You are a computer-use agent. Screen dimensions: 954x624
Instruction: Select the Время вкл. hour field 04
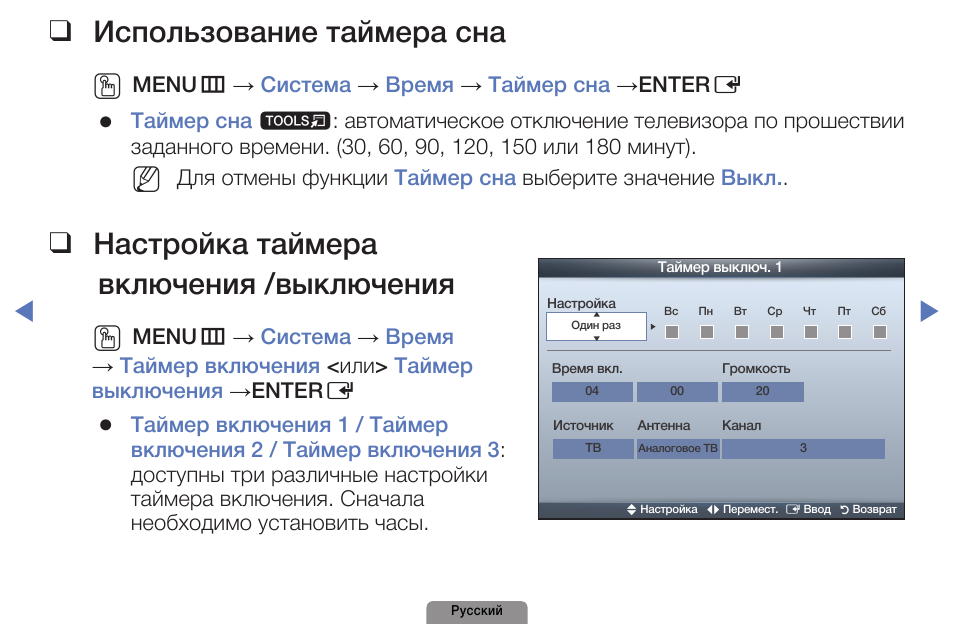(592, 392)
